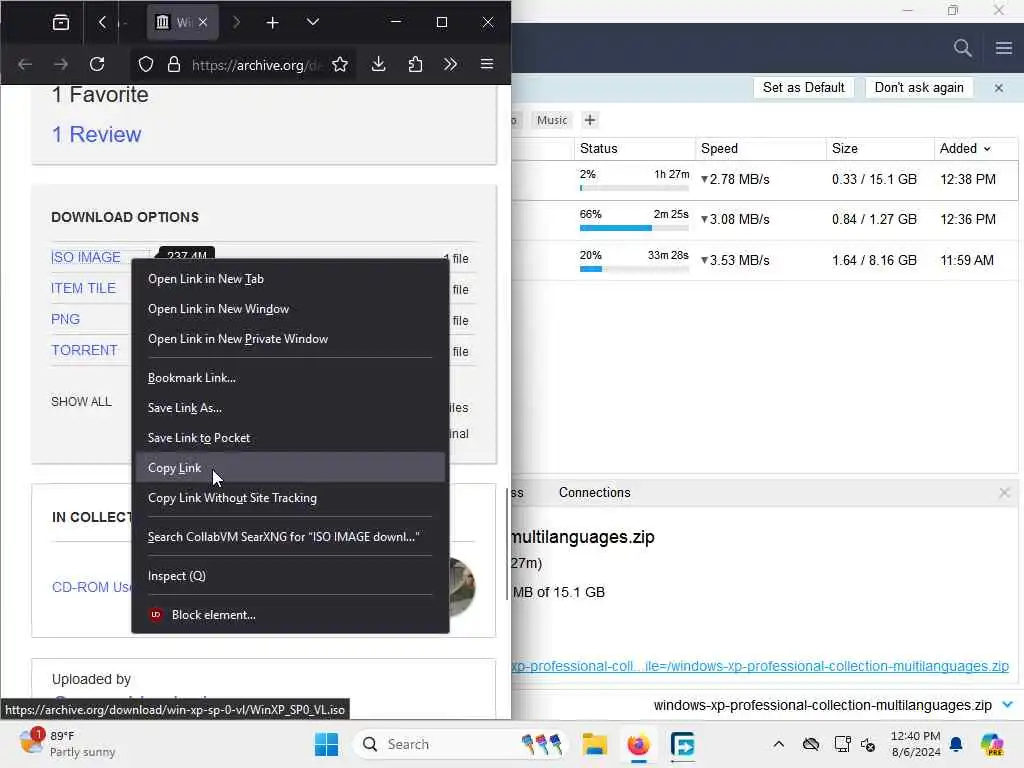Open Firefox application hamburger menu
This screenshot has width=1024, height=768.
pyautogui.click(x=487, y=64)
